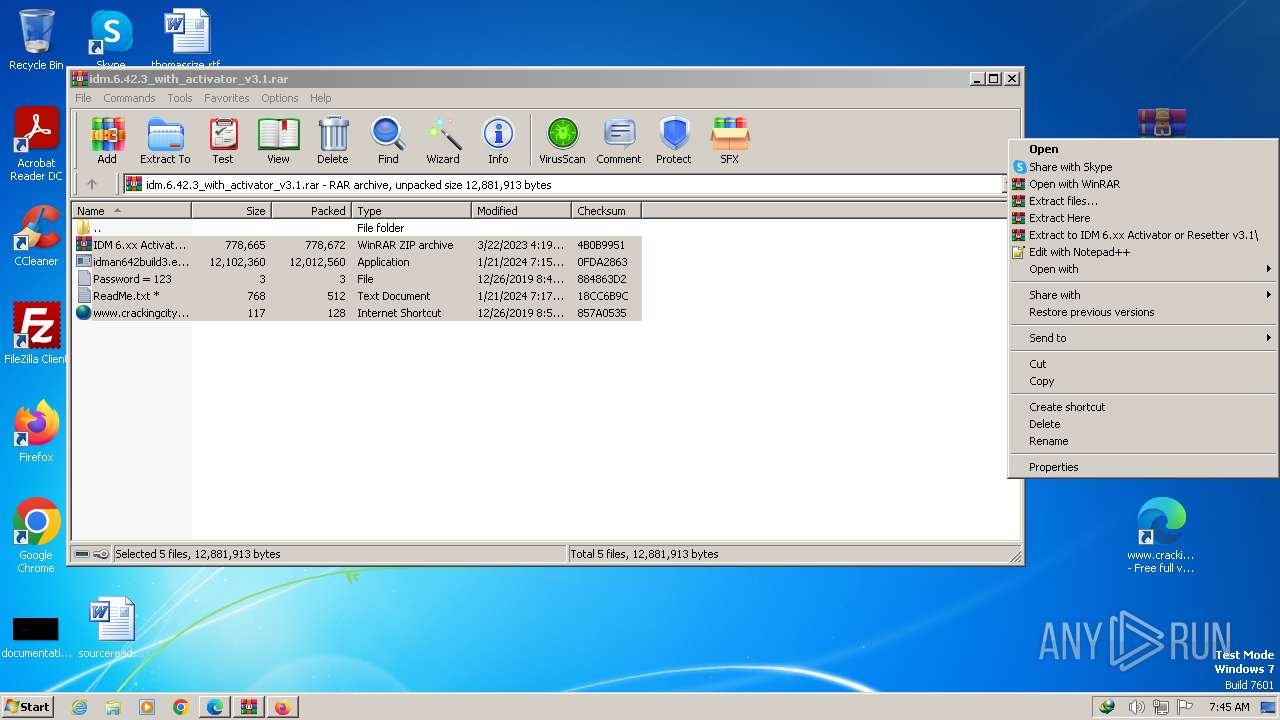Sort by Checksum column header
Viewport: 1280px width, 720px height.
pos(606,211)
